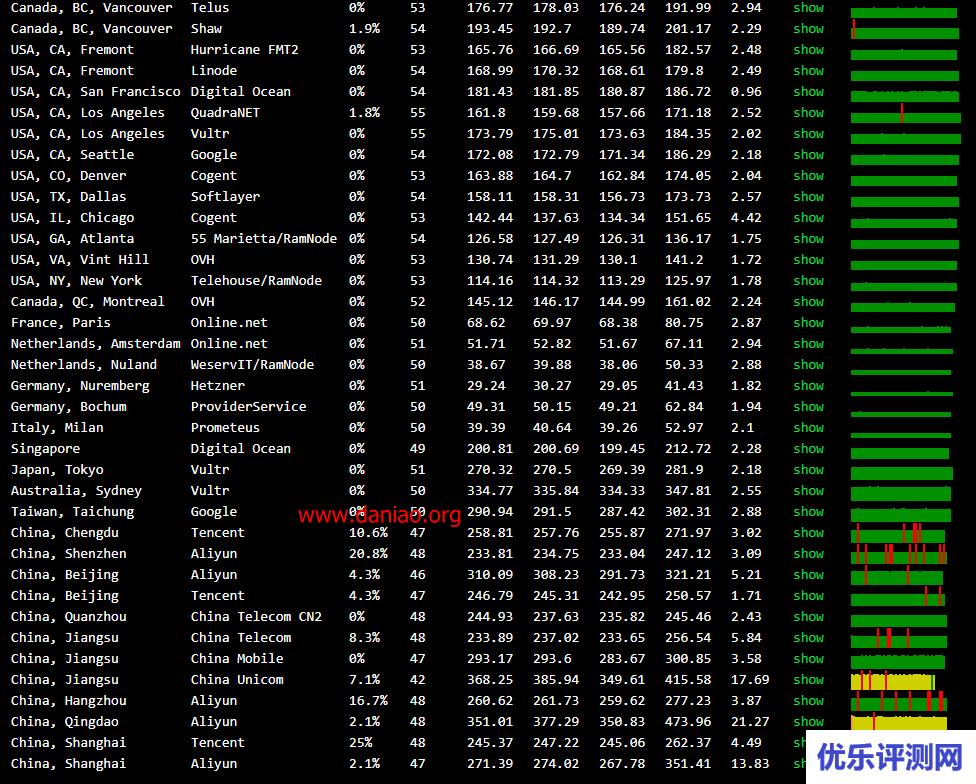Click show link for Paris Online.net
This screenshot has height=784, width=976.
(808, 323)
